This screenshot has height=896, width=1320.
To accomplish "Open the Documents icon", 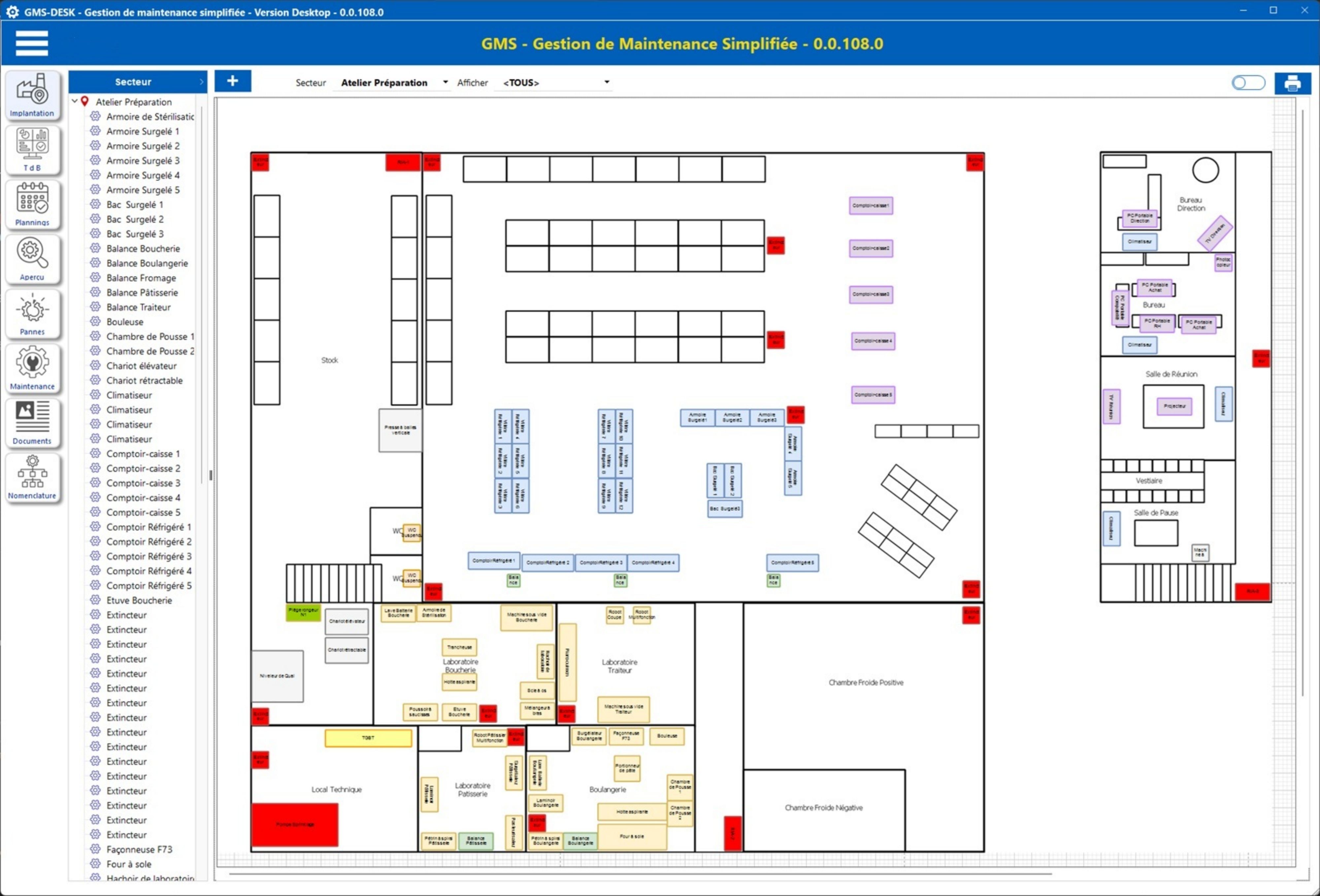I will point(32,422).
